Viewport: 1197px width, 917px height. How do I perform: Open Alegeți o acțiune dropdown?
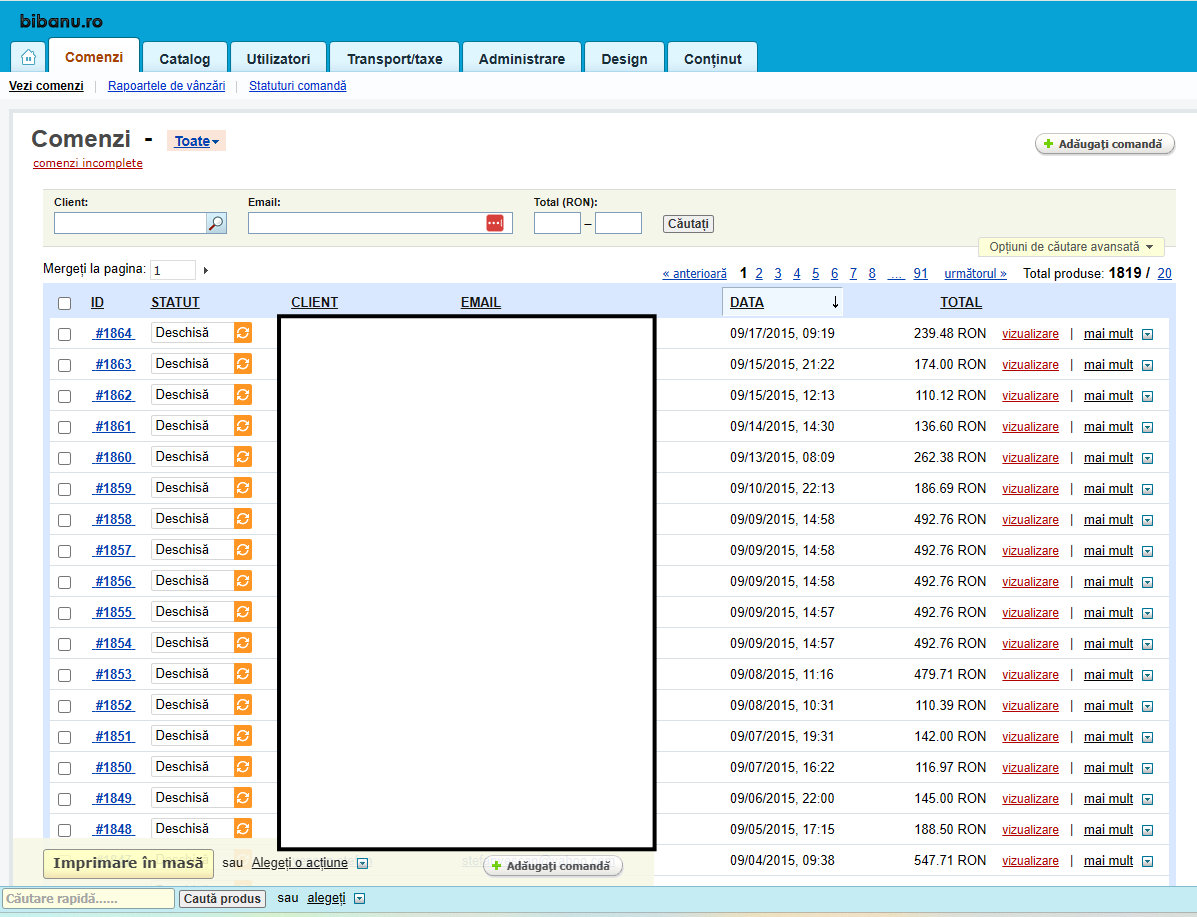[x=363, y=864]
